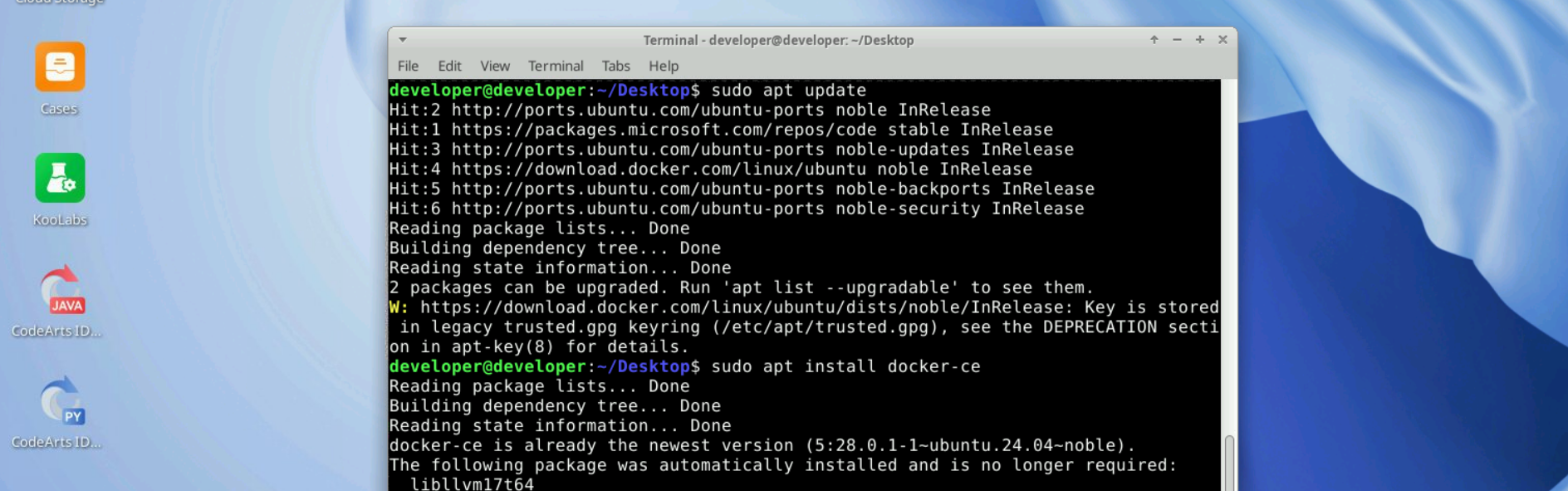Close the Terminal window

1223,39
